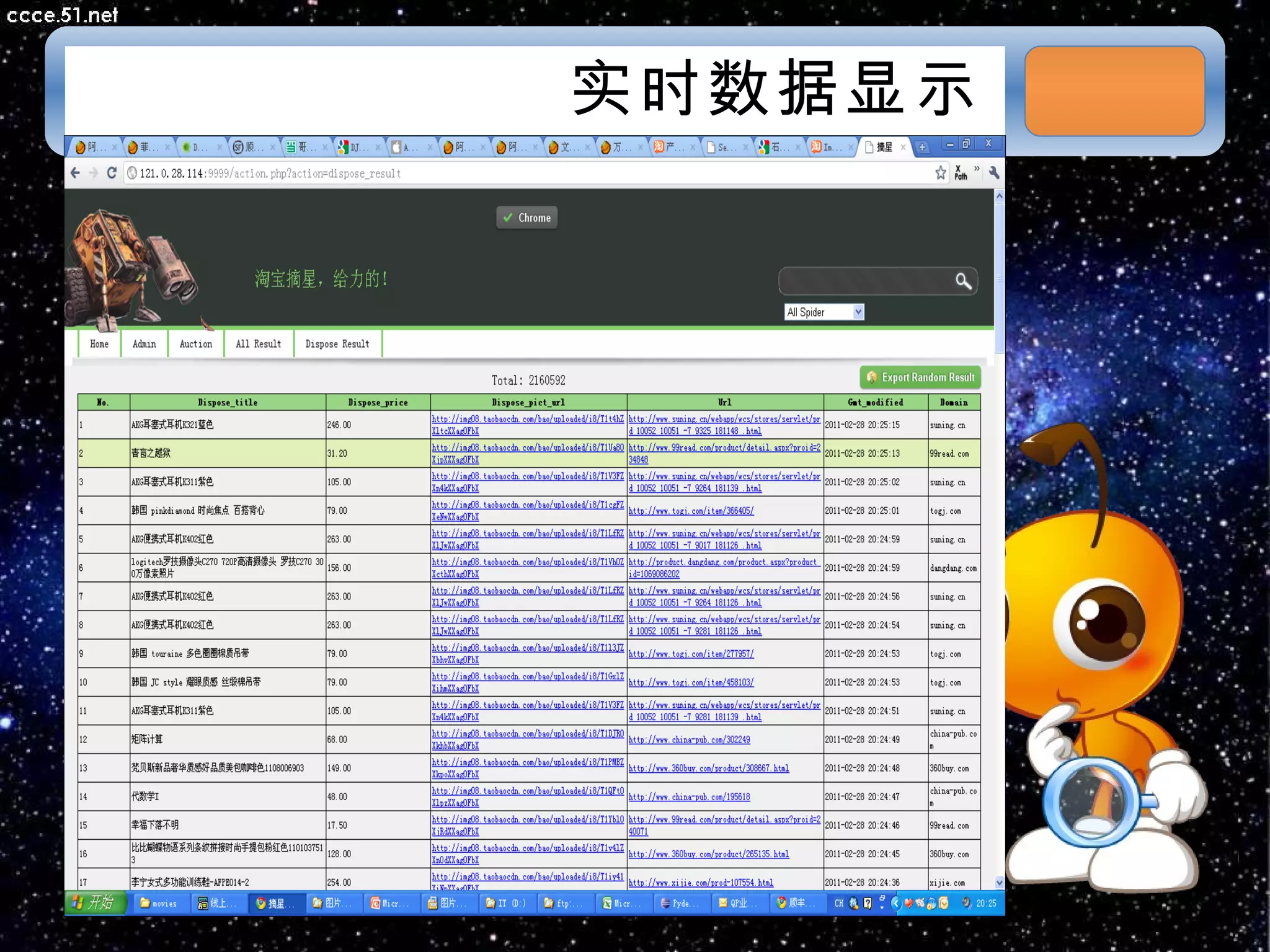1270x952 pixels.
Task: Open china-pub.com 195618 link
Action: (689, 796)
